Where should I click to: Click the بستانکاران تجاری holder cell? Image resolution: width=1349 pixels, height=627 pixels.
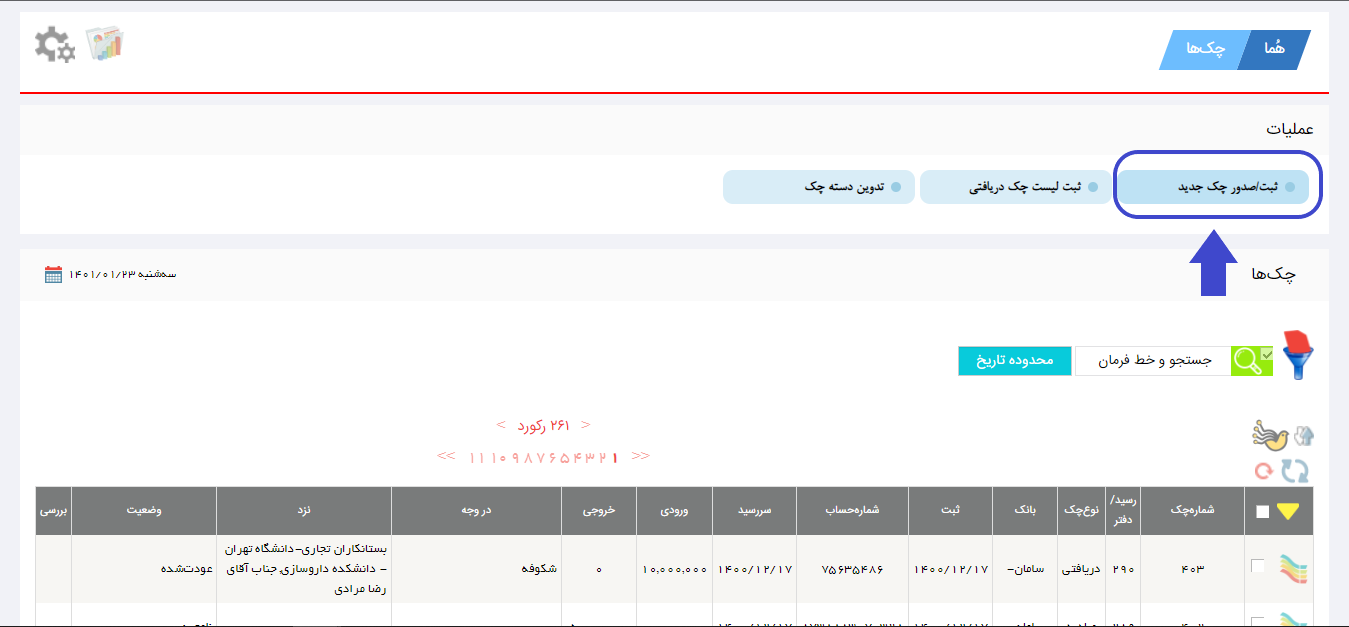(305, 569)
